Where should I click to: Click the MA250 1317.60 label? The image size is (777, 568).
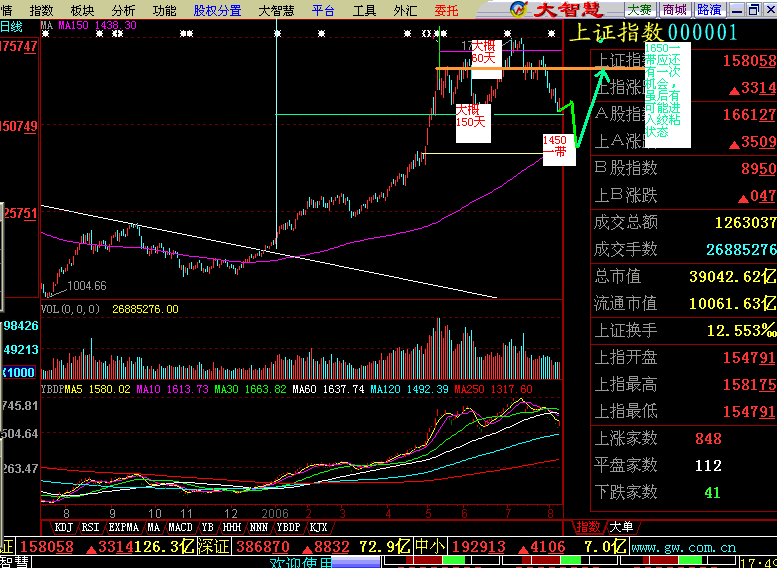tap(494, 390)
